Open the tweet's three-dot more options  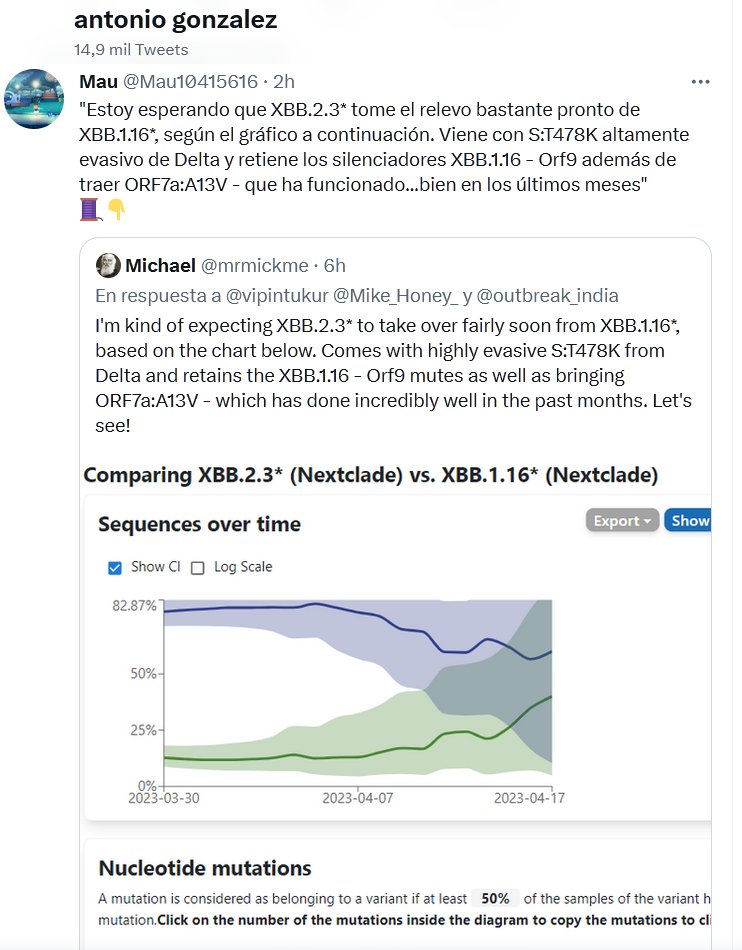point(702,81)
